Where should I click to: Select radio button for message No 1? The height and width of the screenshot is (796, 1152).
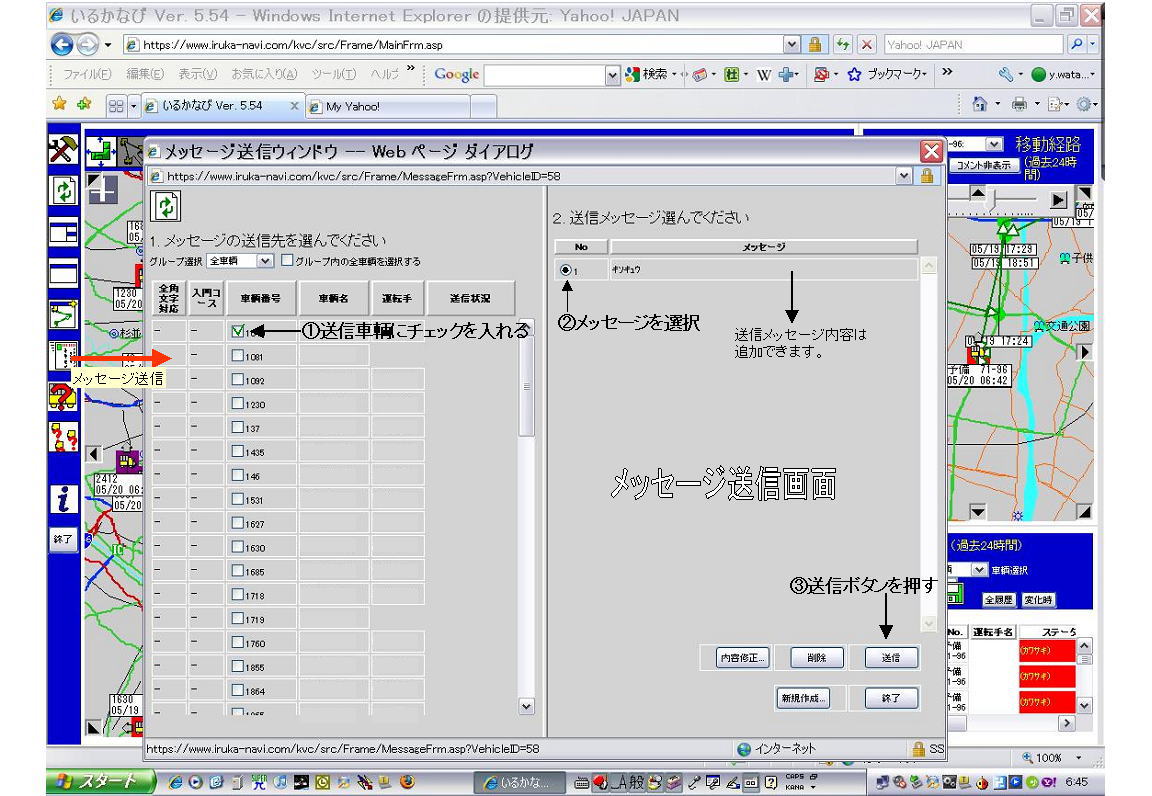(x=567, y=270)
